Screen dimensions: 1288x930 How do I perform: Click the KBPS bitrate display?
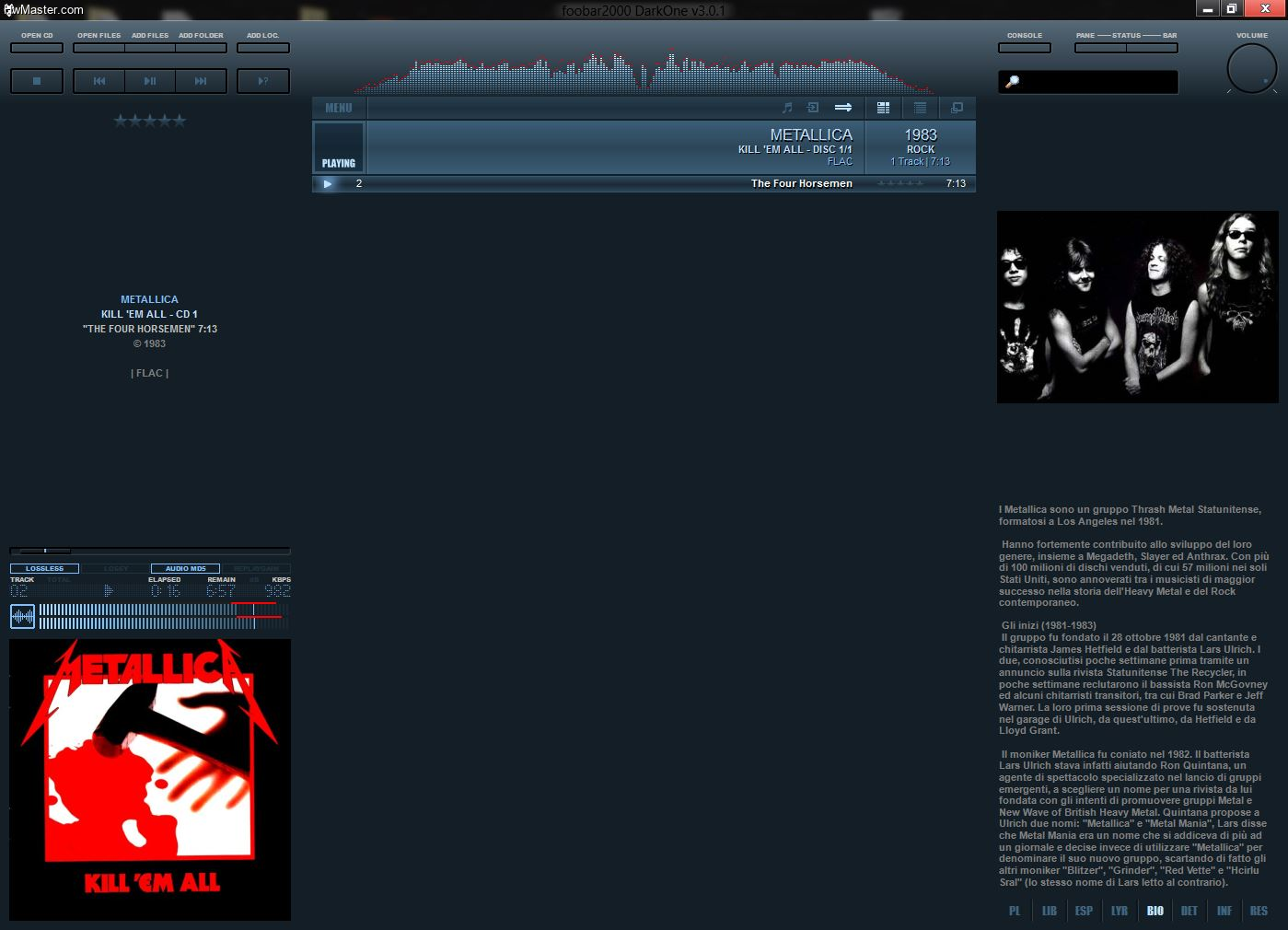pos(277,591)
